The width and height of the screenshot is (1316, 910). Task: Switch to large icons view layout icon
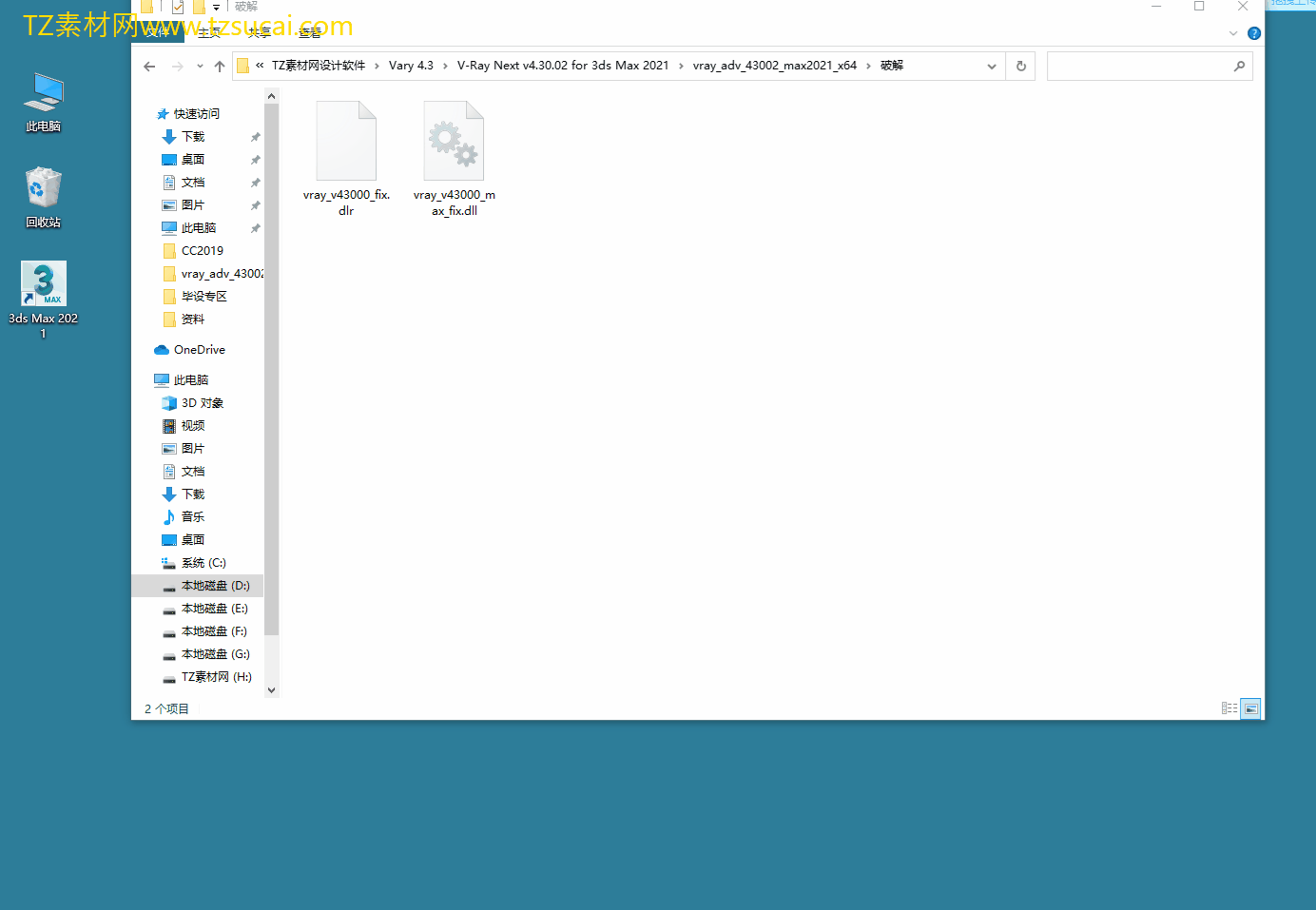[1251, 708]
